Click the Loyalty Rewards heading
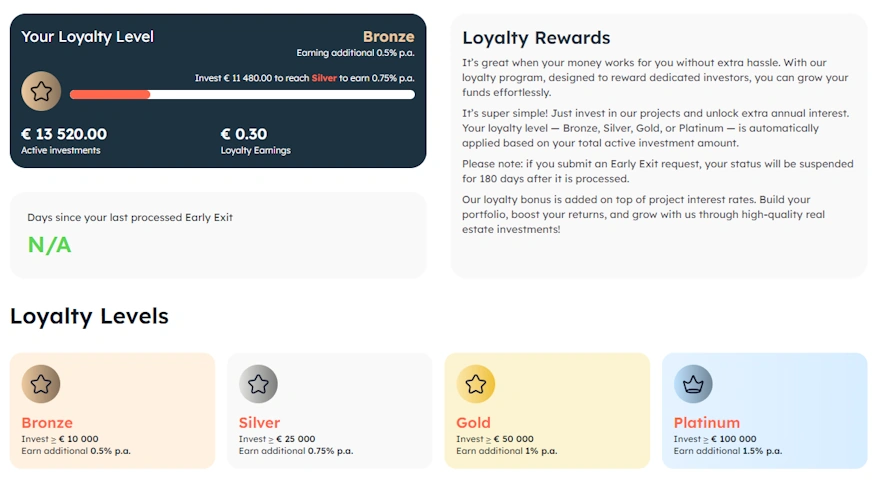 point(536,38)
